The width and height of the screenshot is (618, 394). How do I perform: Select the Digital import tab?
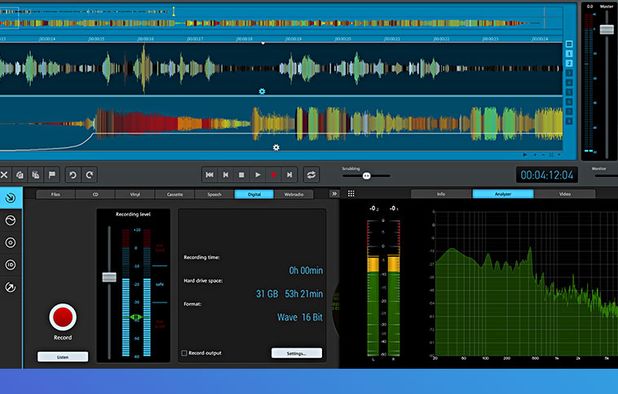[x=254, y=194]
